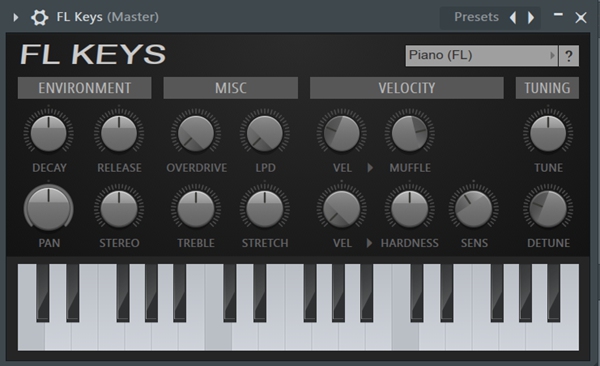Click the MUFFLE knob
Viewport: 600px width, 366px height.
pyautogui.click(x=409, y=134)
